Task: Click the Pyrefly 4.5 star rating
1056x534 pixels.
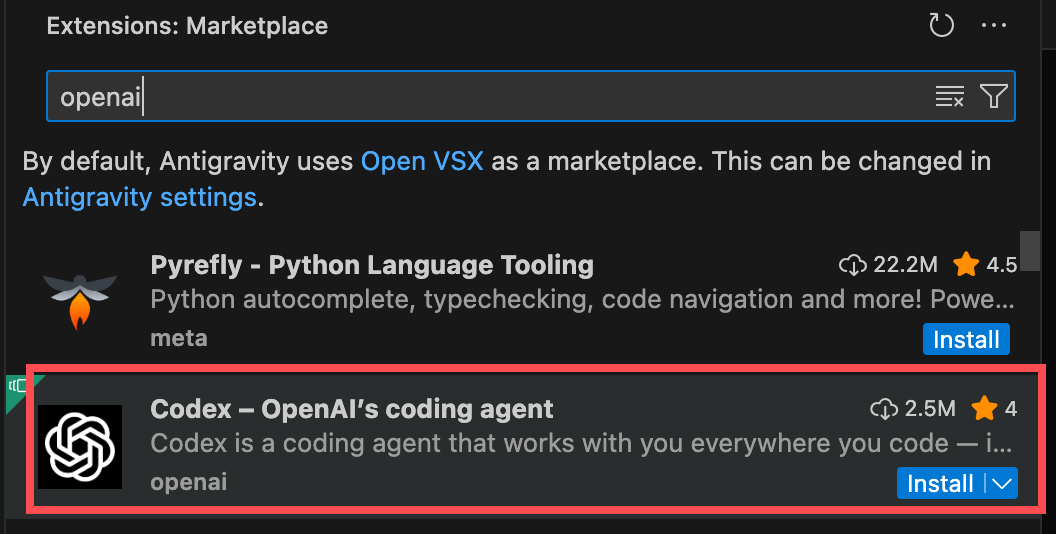Action: coord(966,265)
